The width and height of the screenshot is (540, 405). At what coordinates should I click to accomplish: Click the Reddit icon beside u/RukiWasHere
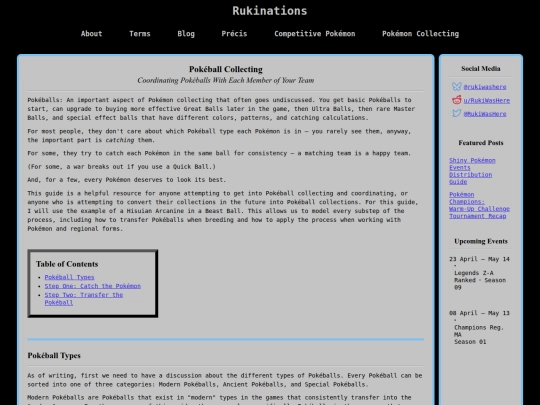457,100
